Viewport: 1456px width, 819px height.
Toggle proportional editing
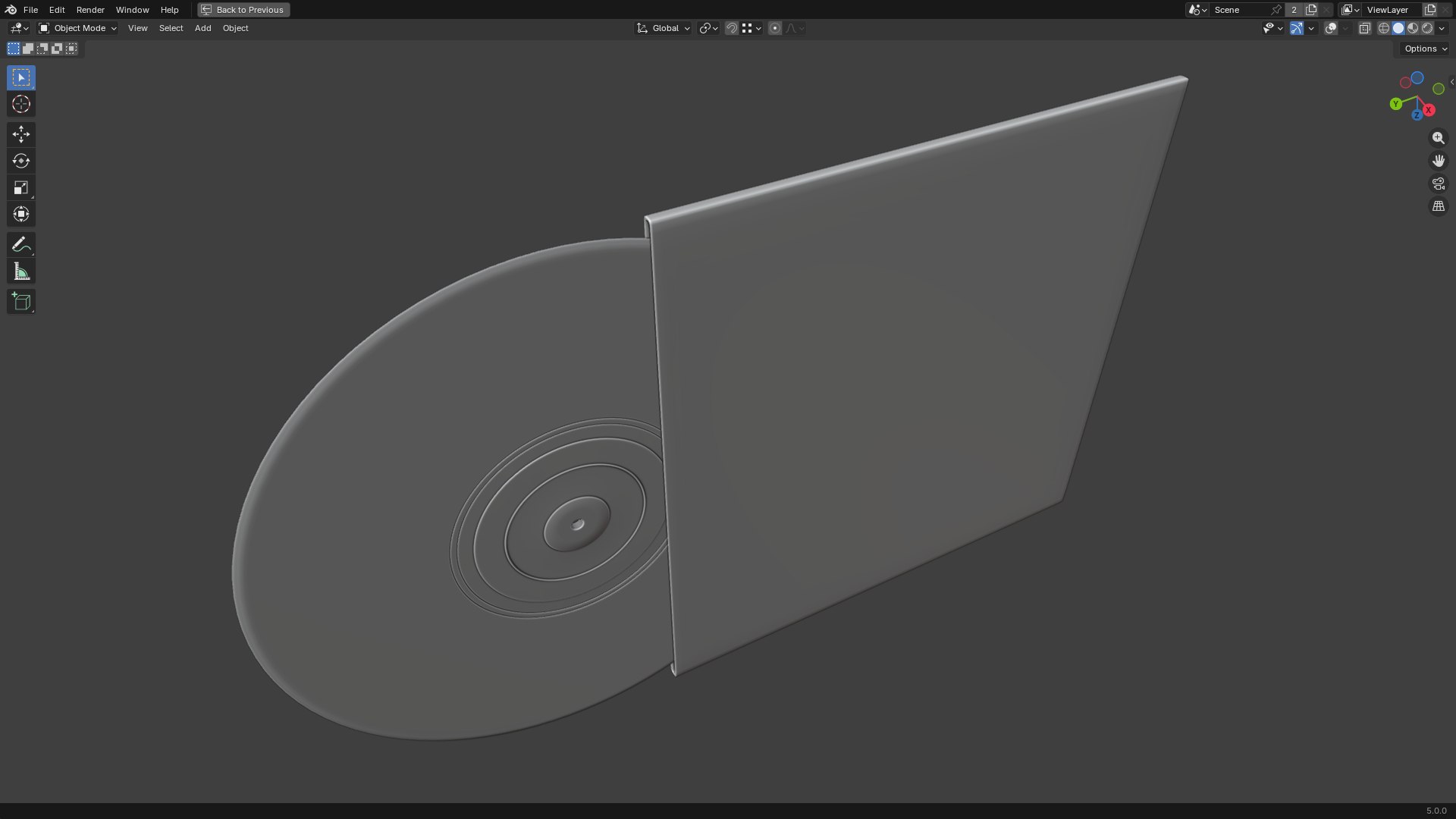tap(774, 28)
